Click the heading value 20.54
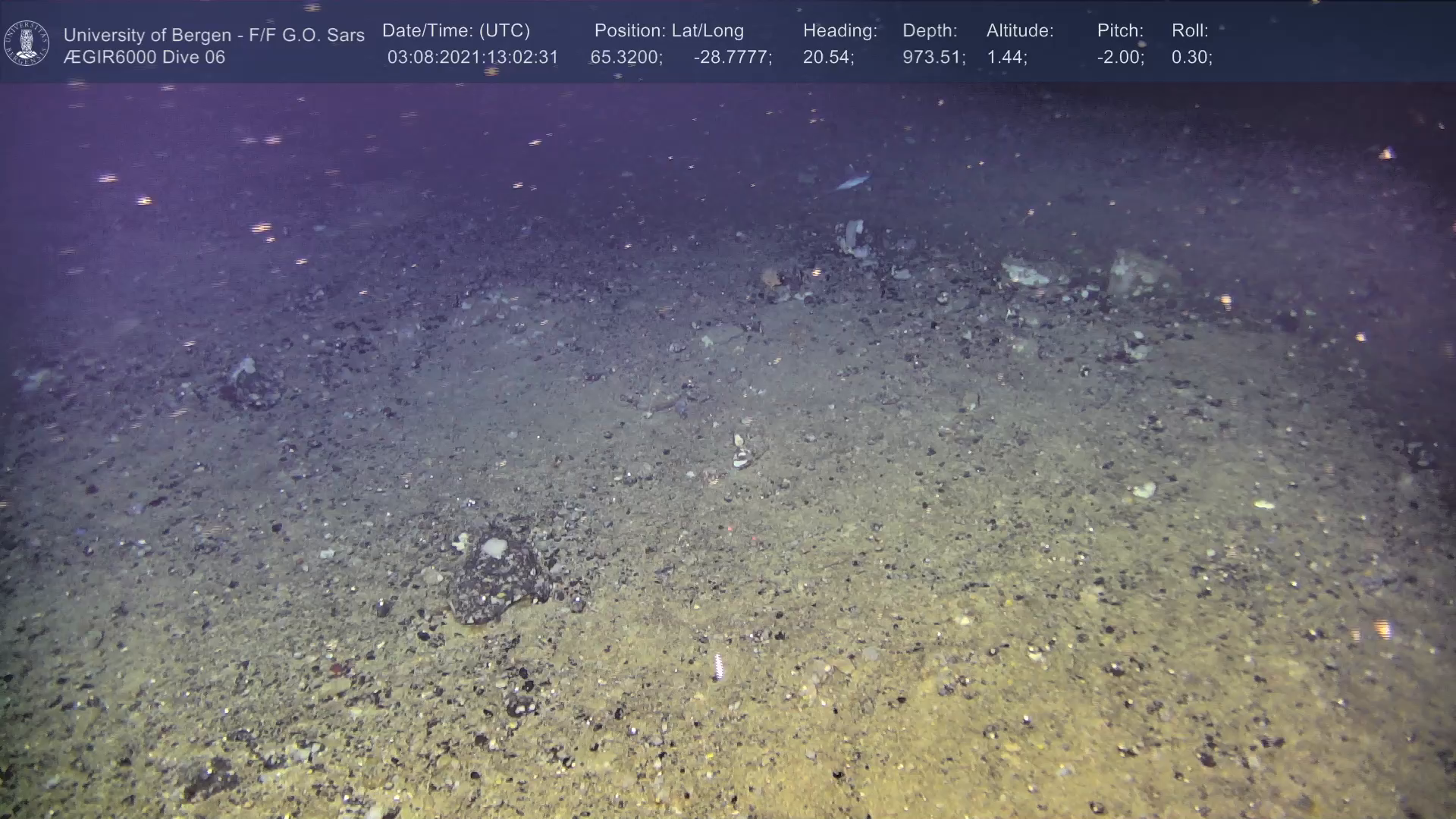1456x819 pixels. 828,58
